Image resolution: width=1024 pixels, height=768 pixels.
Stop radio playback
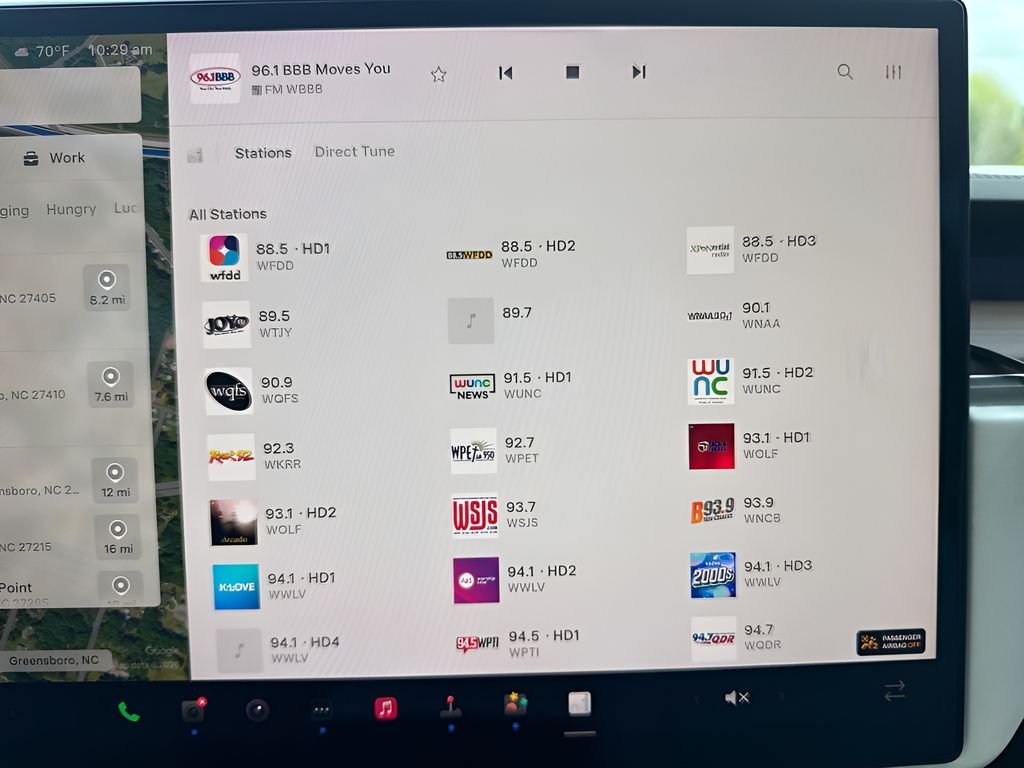[572, 72]
